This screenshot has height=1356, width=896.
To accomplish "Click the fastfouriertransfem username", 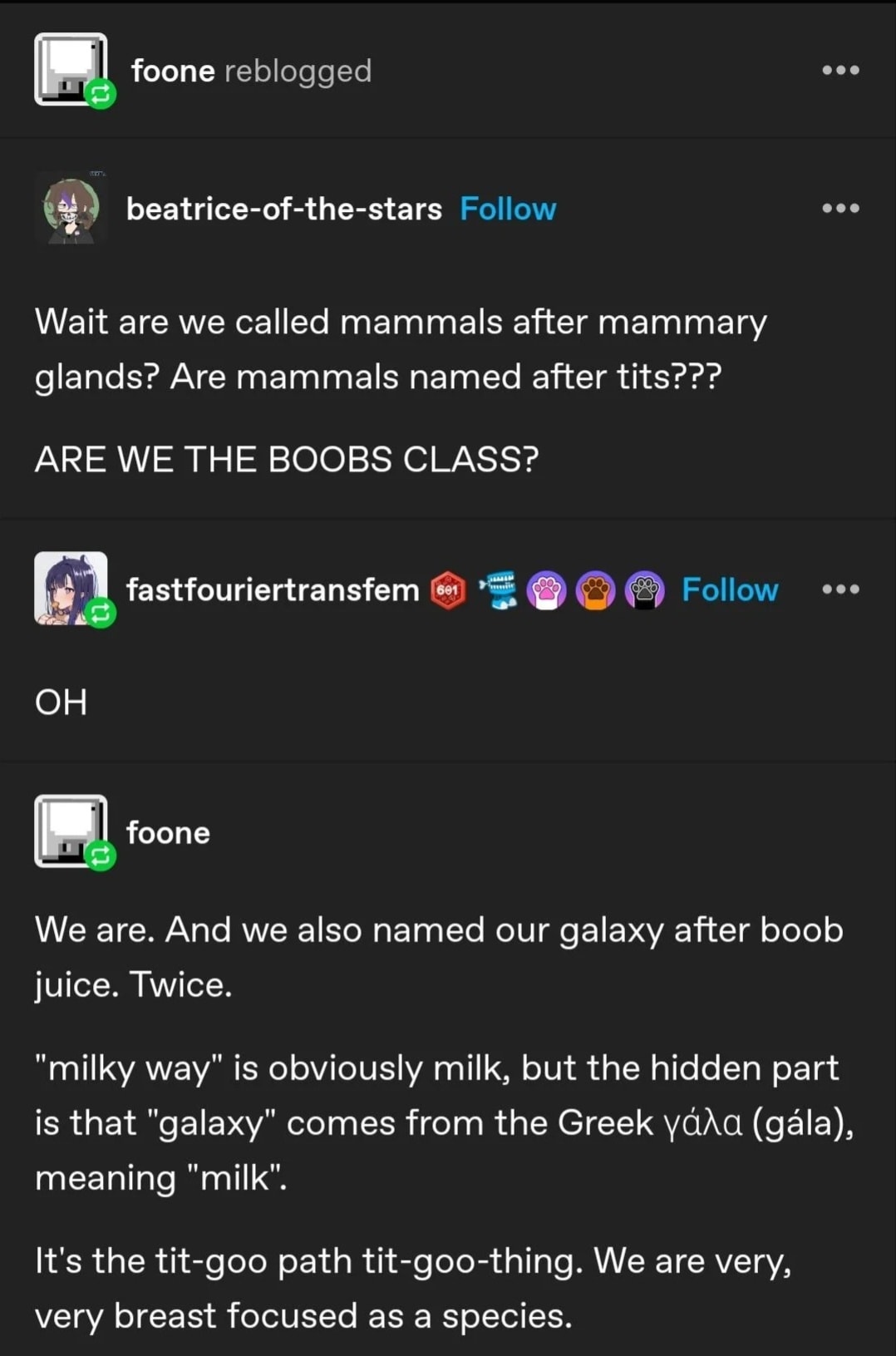I will coord(272,589).
